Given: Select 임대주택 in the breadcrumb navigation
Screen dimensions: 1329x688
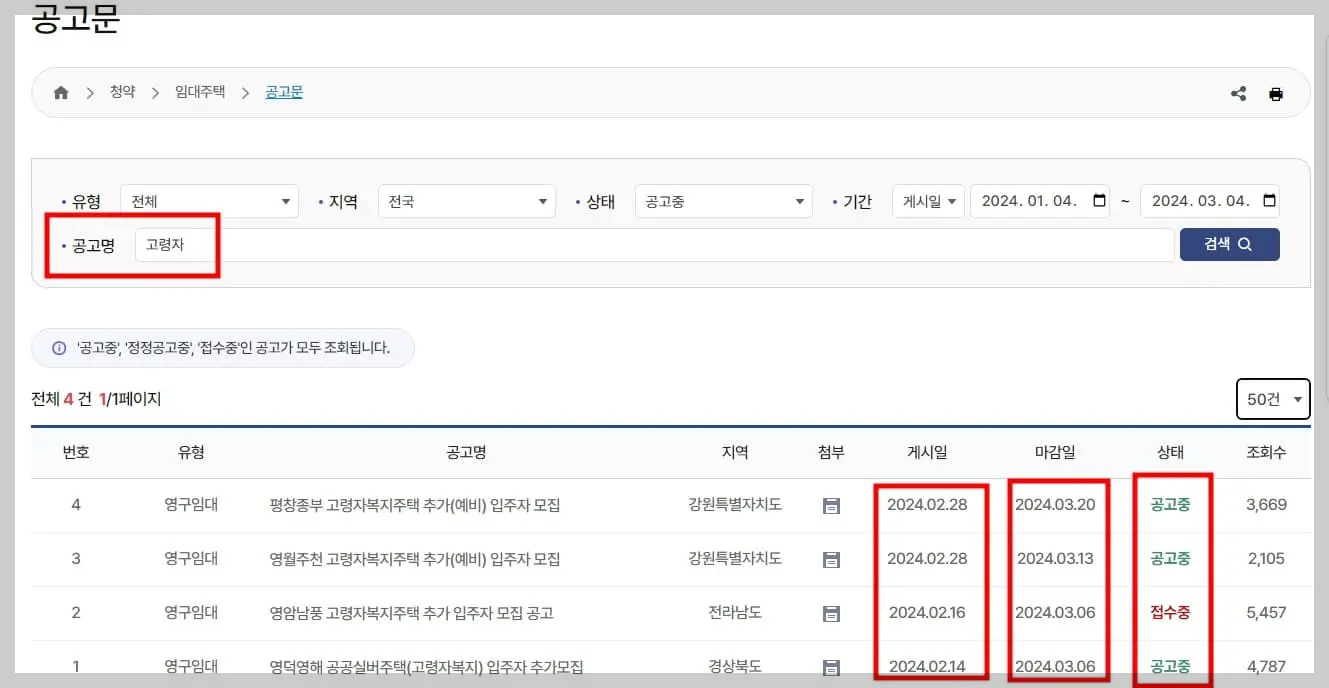Looking at the screenshot, I should (x=198, y=92).
